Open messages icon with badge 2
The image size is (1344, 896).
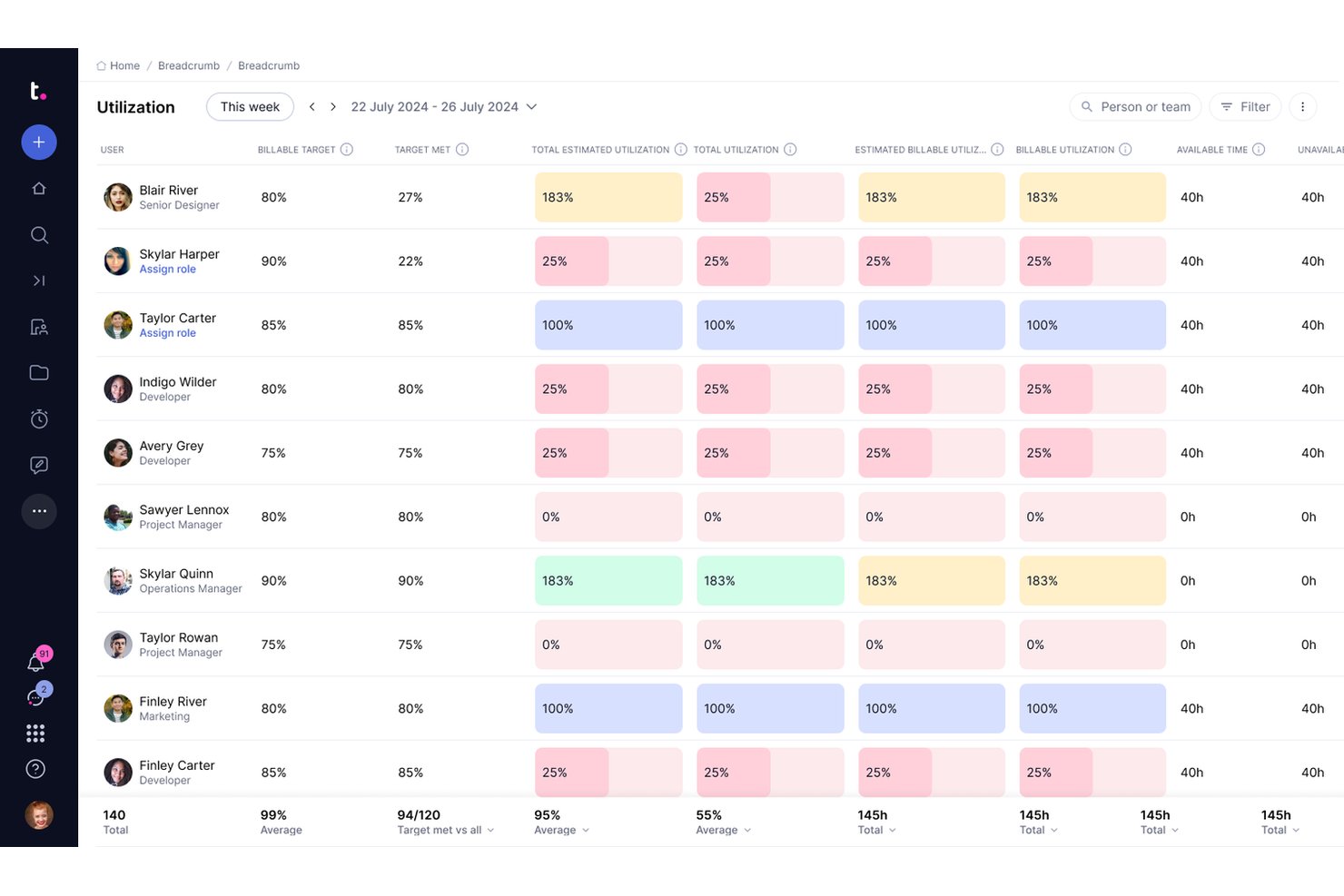point(37,695)
